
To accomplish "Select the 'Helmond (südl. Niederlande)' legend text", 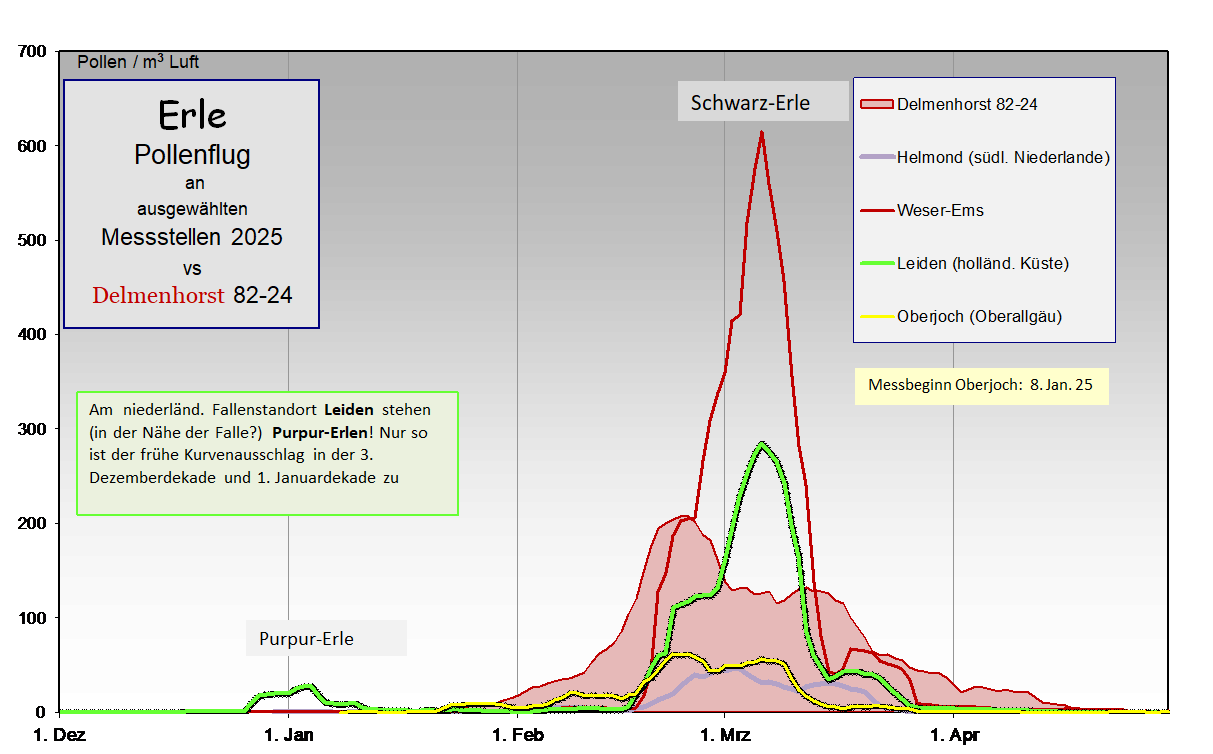I will click(1003, 157).
